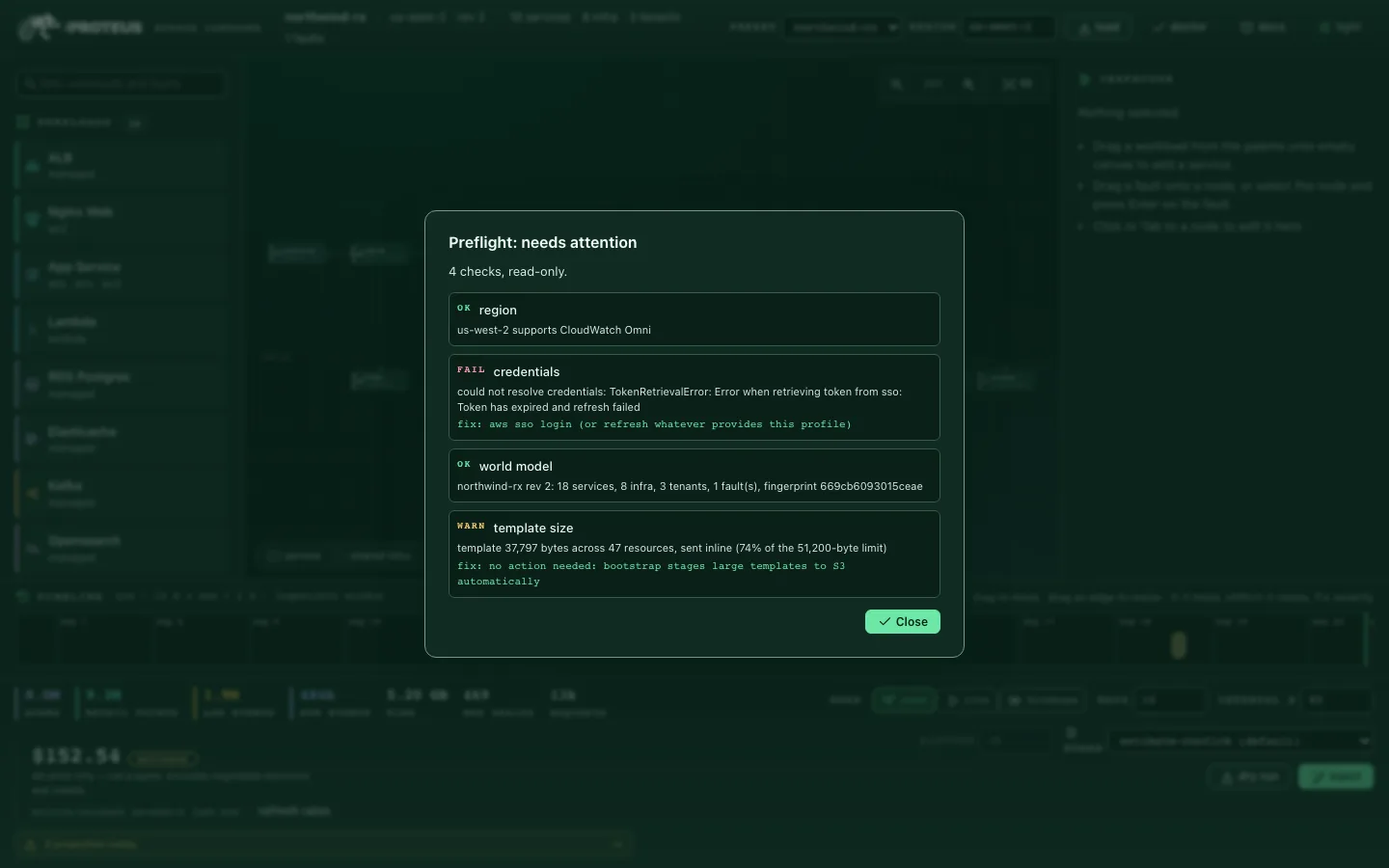Select Opensearch item in background palette

click(x=121, y=549)
